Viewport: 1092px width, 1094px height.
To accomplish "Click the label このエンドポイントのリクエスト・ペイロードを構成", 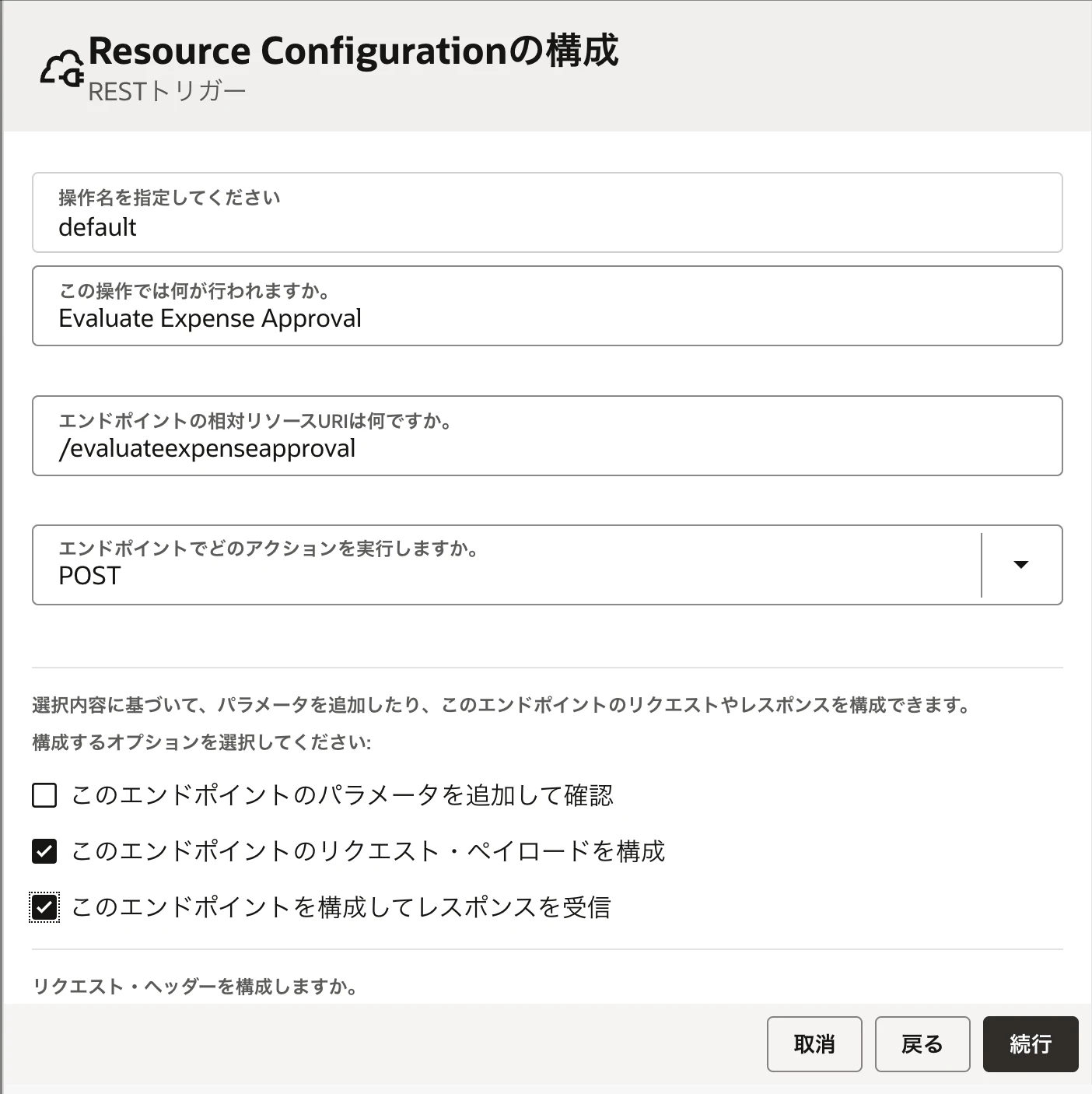I will [369, 851].
